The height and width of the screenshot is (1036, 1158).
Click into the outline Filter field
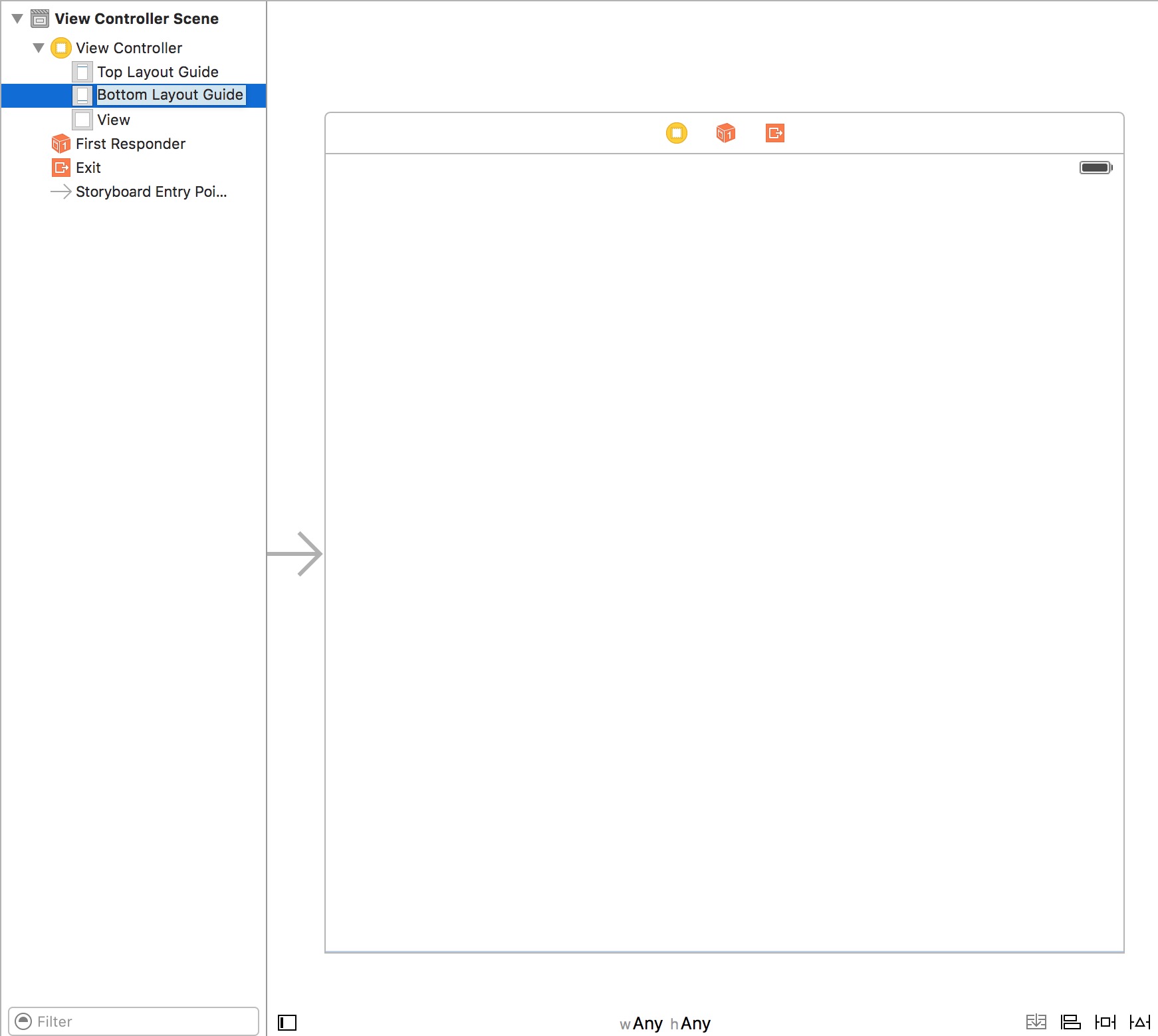134,1021
